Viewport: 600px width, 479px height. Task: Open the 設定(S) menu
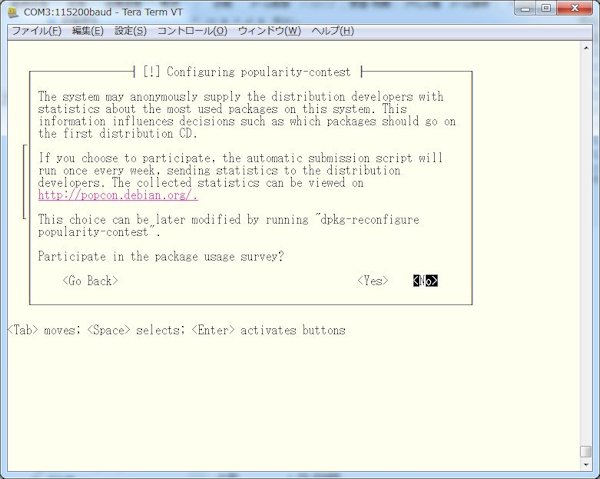pos(130,31)
